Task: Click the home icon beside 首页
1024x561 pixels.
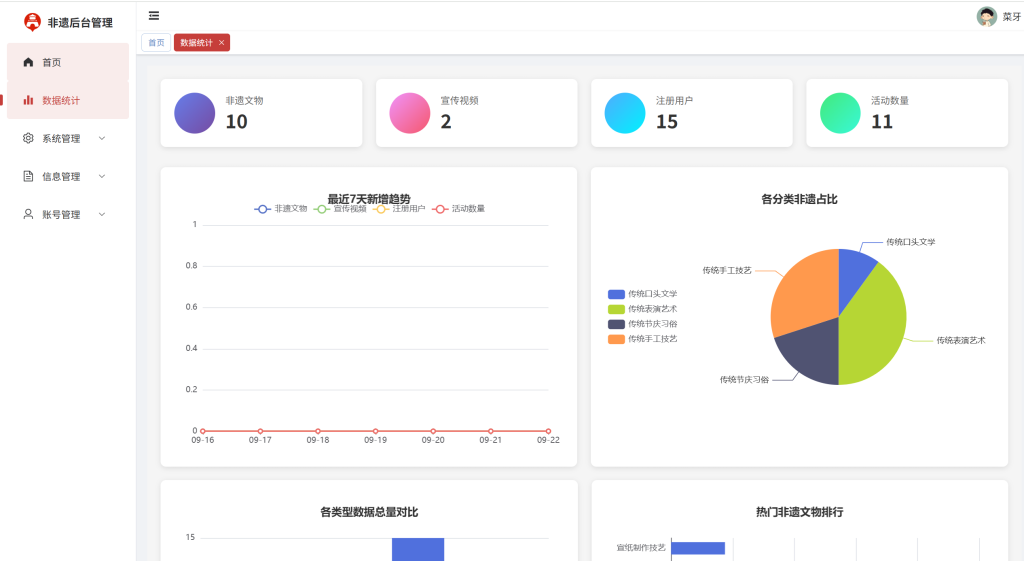Action: pos(28,62)
